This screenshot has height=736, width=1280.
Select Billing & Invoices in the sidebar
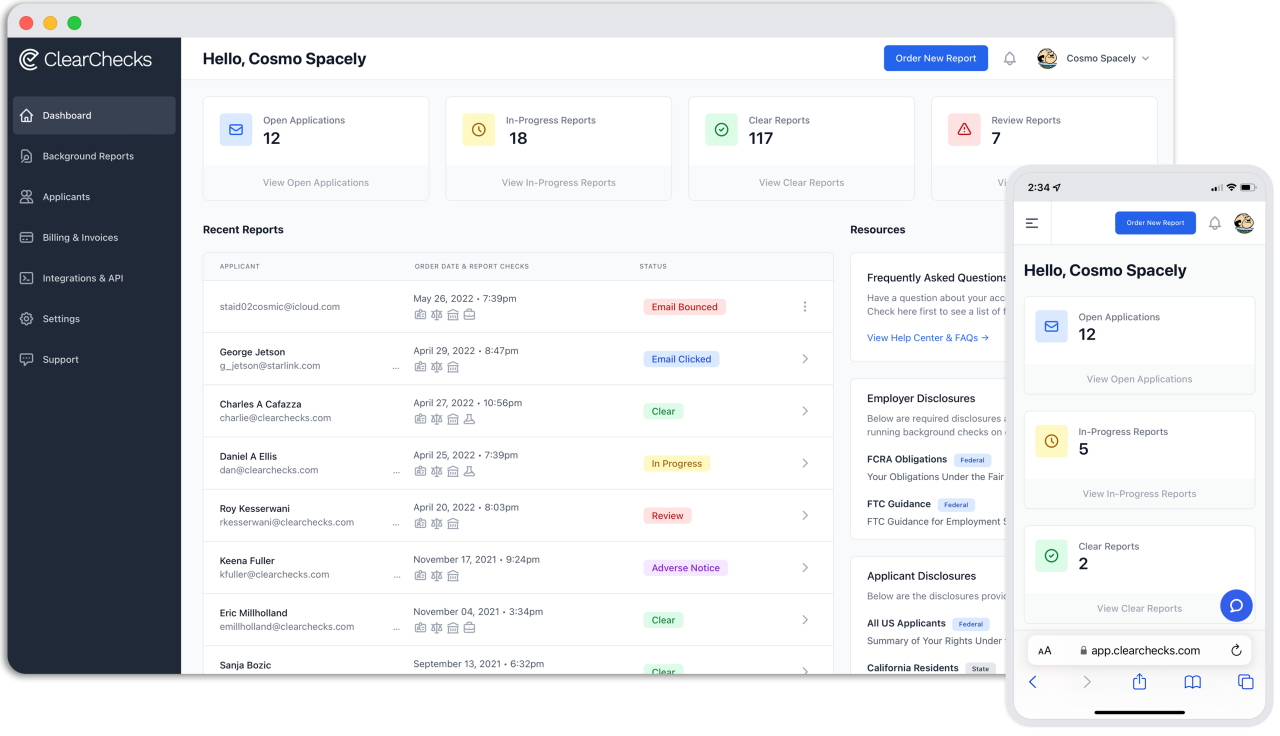click(80, 238)
